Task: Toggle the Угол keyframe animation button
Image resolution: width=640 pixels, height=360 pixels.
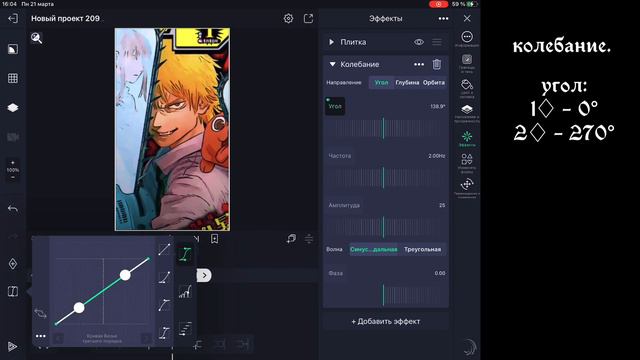Action: [335, 106]
